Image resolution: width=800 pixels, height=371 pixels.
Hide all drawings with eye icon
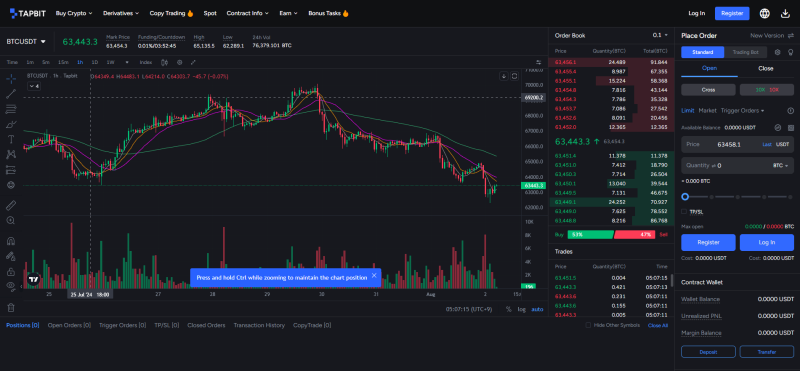click(11, 286)
